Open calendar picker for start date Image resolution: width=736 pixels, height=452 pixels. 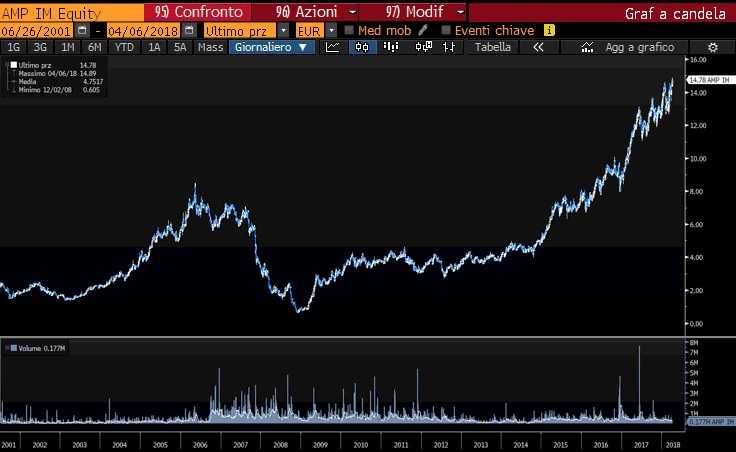pos(82,31)
